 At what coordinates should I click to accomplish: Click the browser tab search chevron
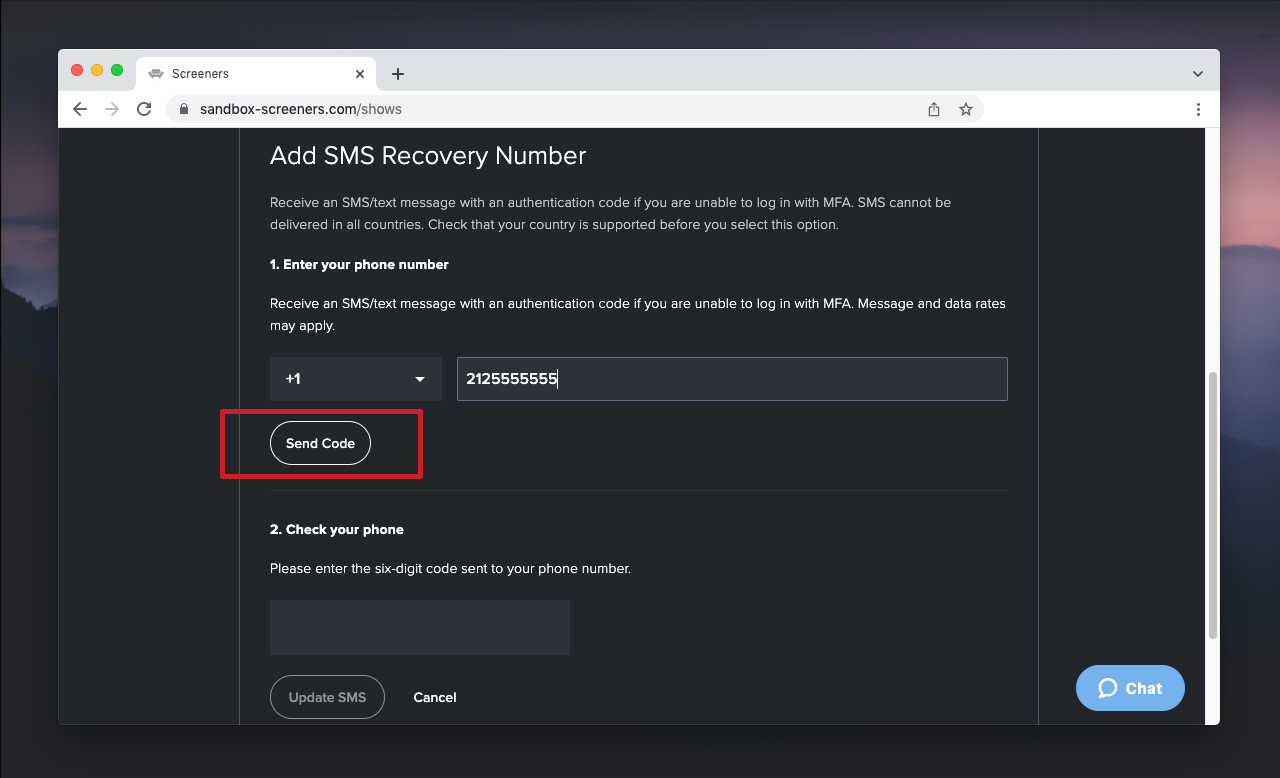coord(1197,72)
